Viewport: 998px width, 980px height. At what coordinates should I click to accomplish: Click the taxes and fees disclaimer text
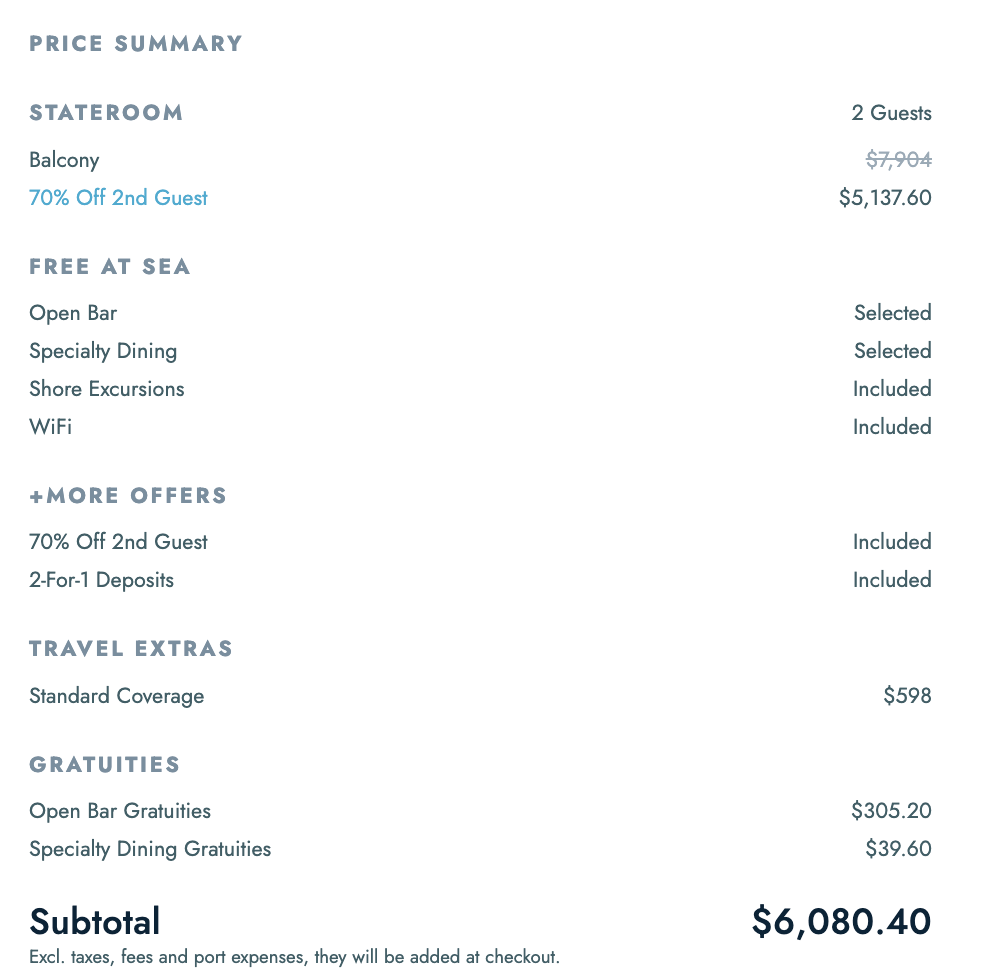294,957
